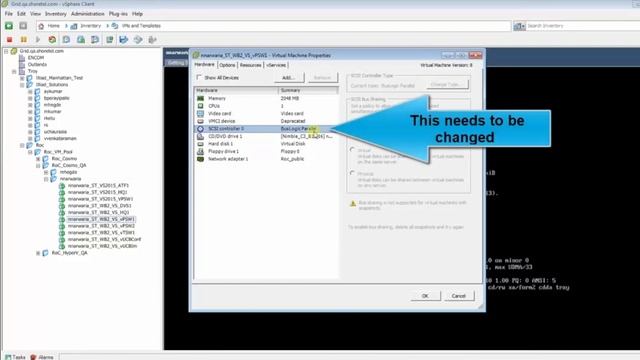Image resolution: width=640 pixels, height=360 pixels.
Task: Open the View menu
Action: pos(36,14)
